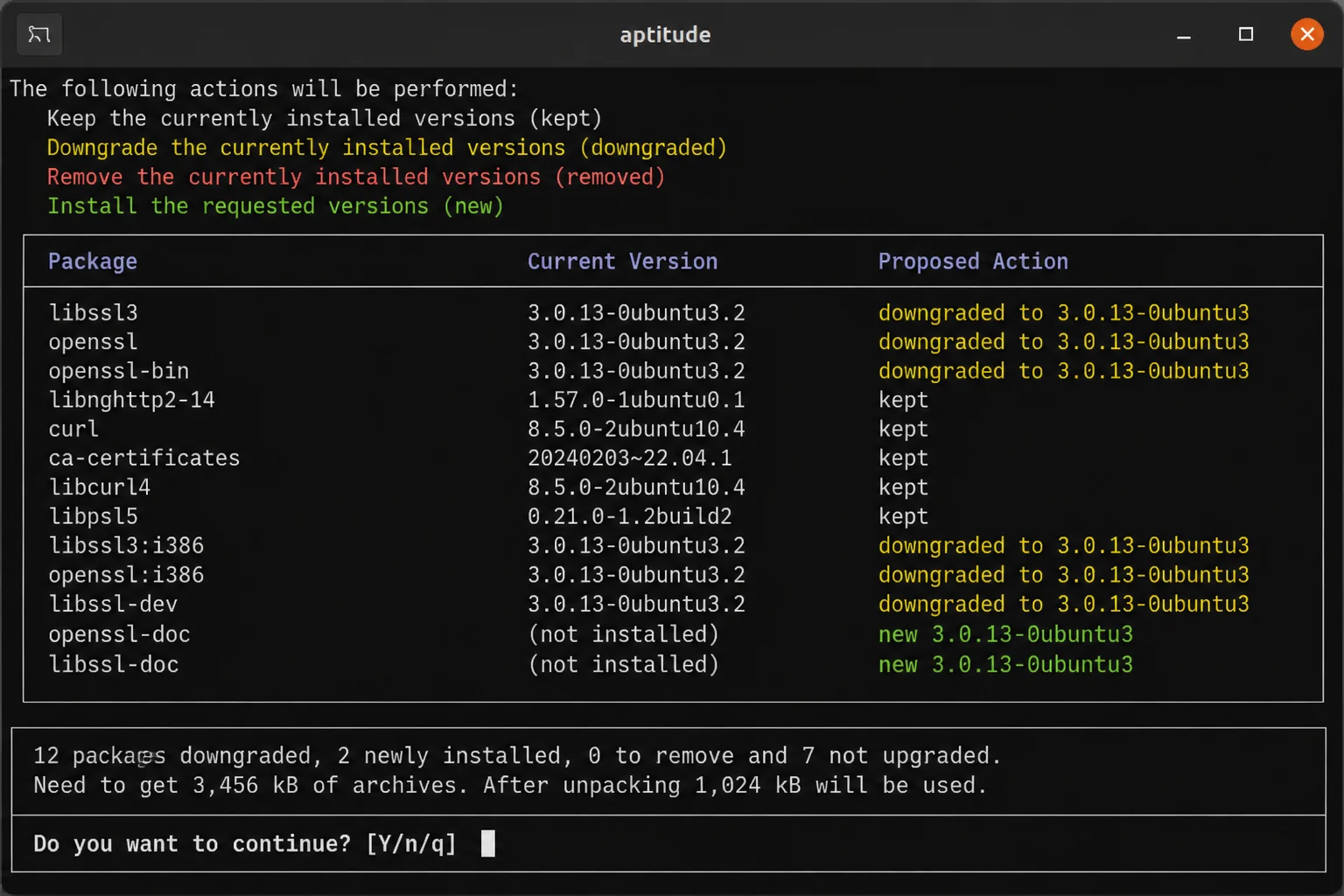Click libssl-dev's 'downgraded to' proposed action

coord(1063,604)
